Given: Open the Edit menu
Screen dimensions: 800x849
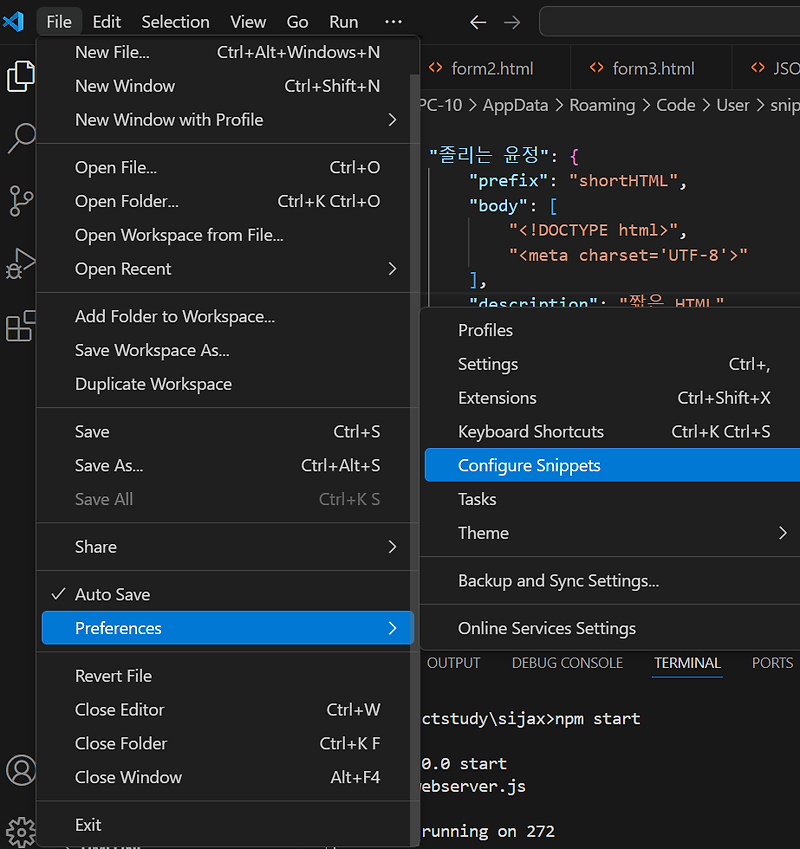Looking at the screenshot, I should [x=106, y=21].
